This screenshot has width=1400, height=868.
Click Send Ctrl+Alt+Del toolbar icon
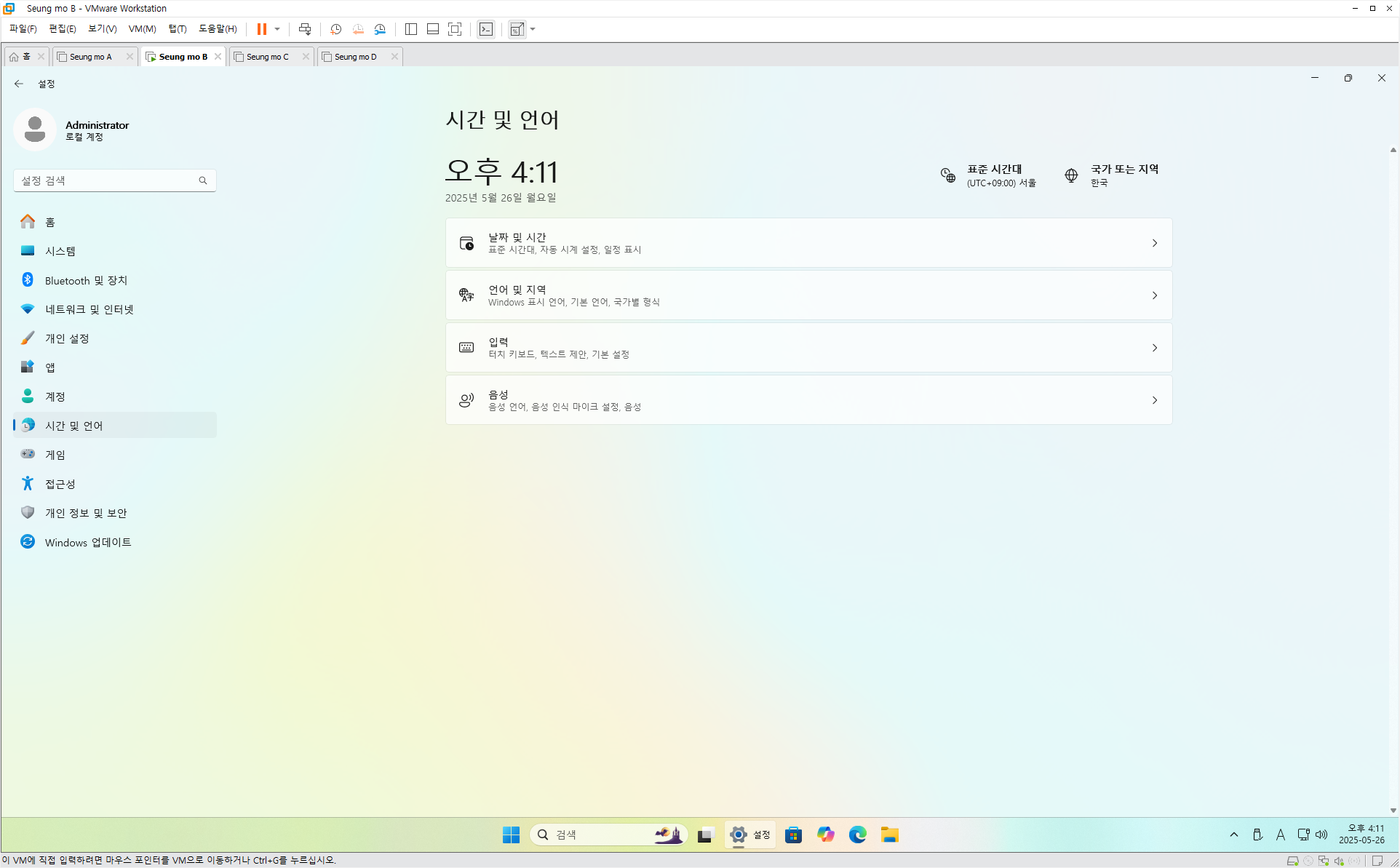coord(305,29)
